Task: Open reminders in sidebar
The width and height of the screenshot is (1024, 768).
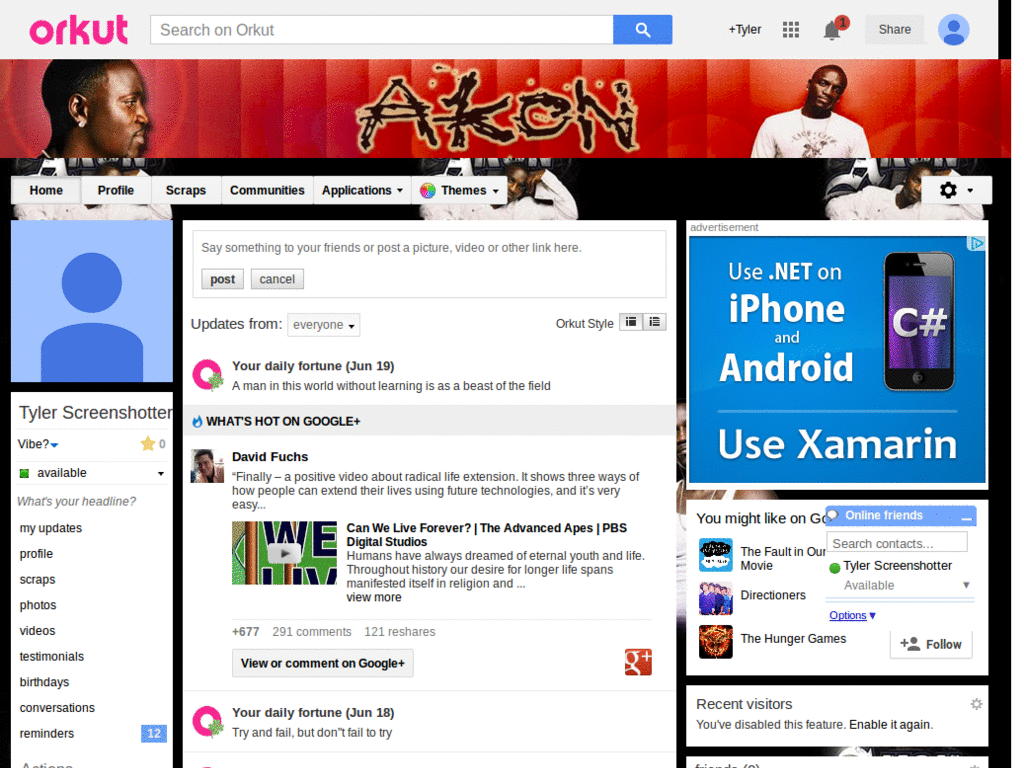Action: [46, 733]
